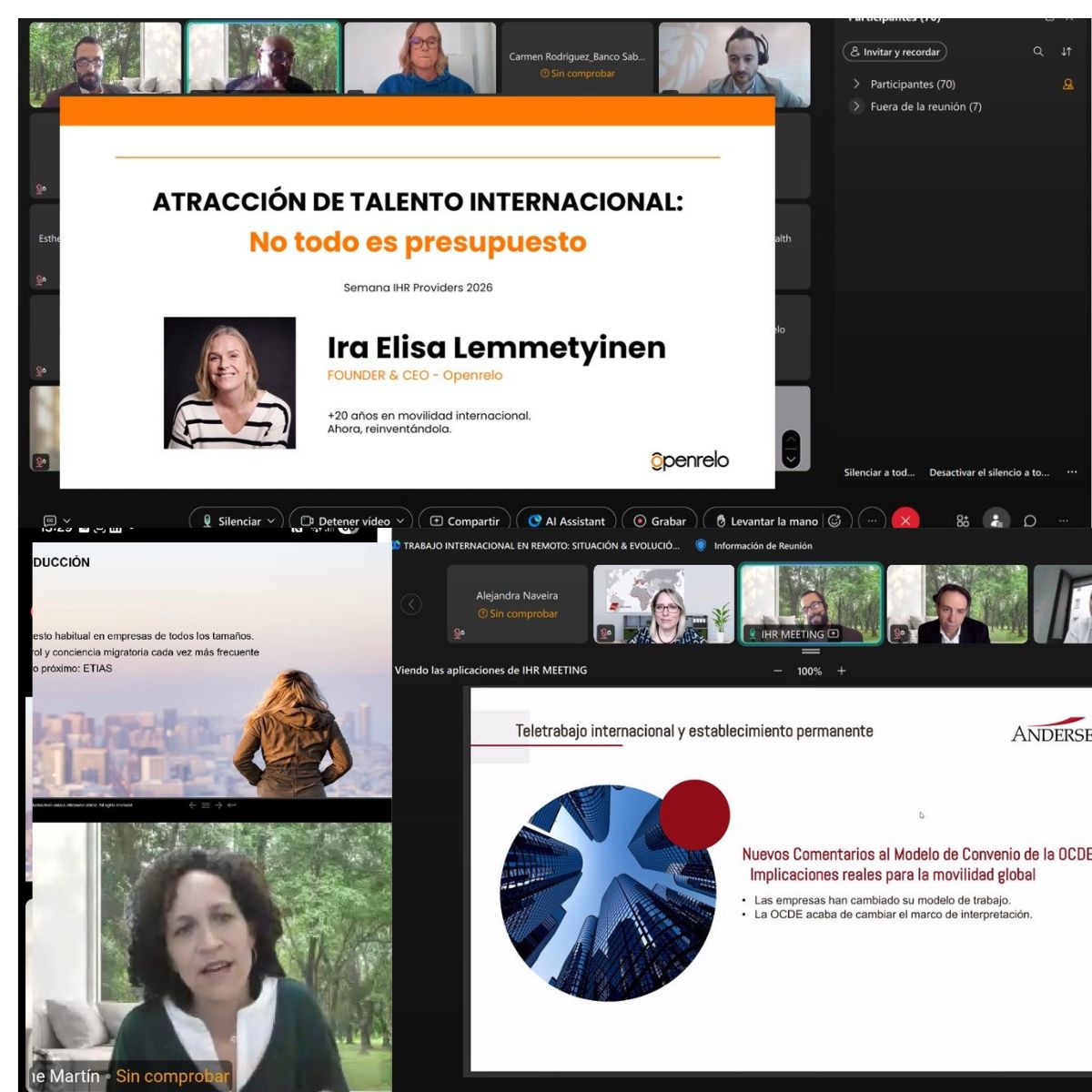Viewport: 1092px width, 1092px height.
Task: Toggle camera off with Detener vídeo
Action: click(346, 521)
